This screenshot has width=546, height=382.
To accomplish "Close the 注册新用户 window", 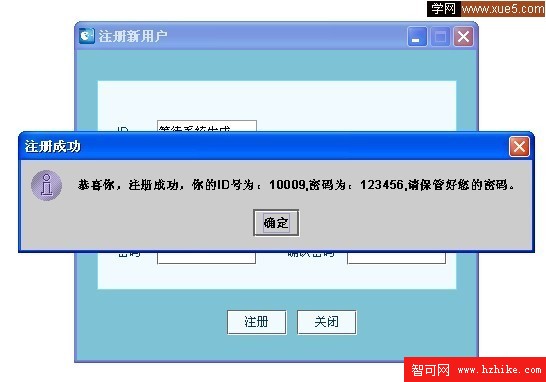I will (463, 37).
